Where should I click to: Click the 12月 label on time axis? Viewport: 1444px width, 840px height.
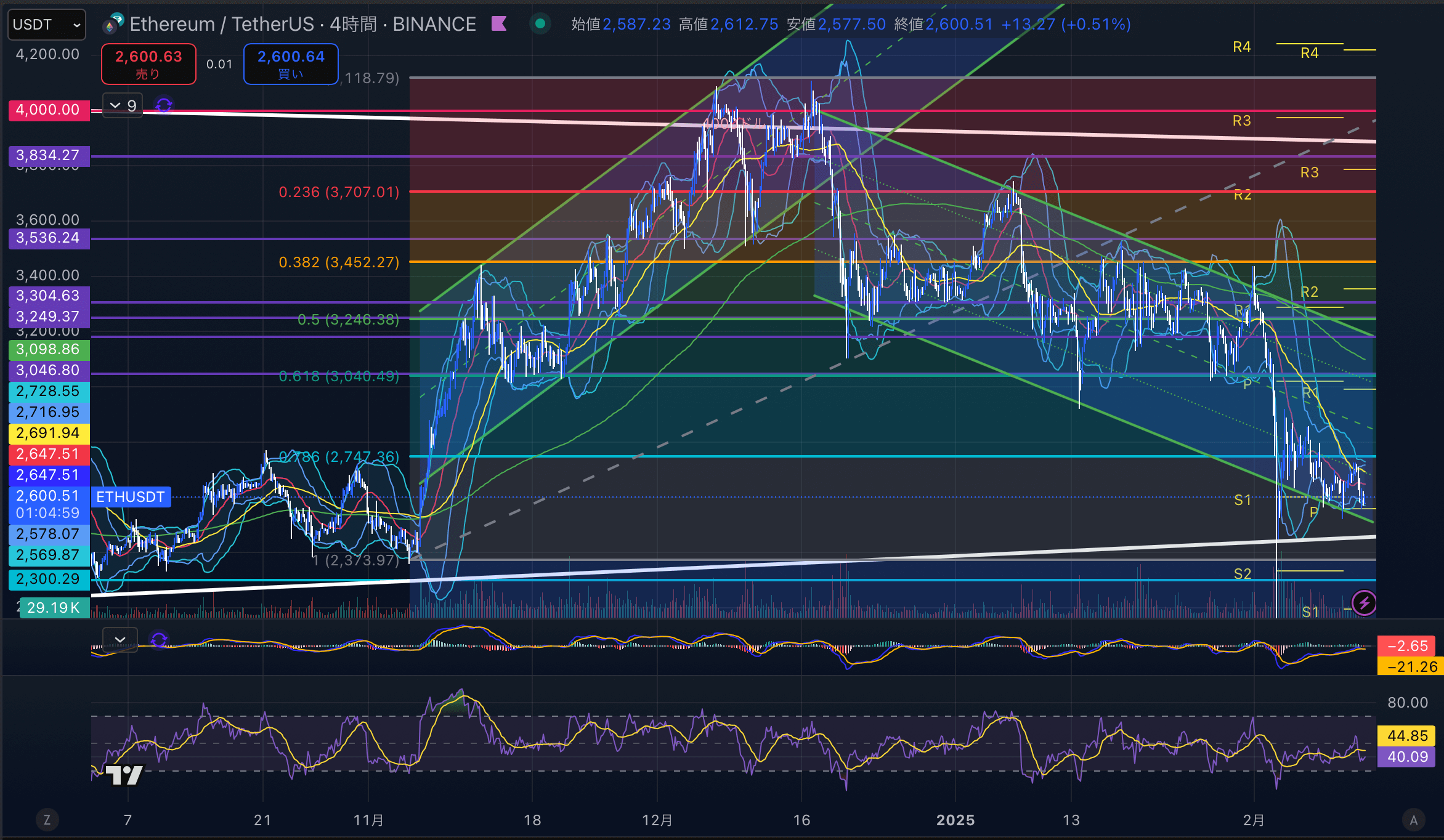pyautogui.click(x=657, y=820)
